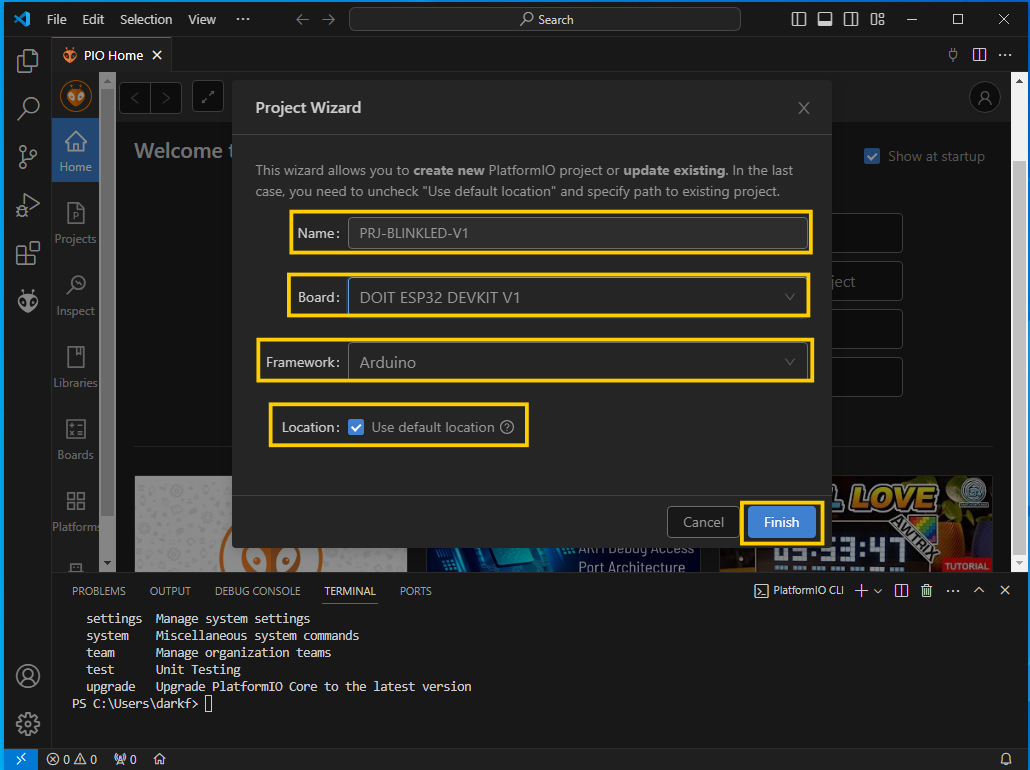The height and width of the screenshot is (770, 1030).
Task: Click the Finish button
Action: coord(781,522)
